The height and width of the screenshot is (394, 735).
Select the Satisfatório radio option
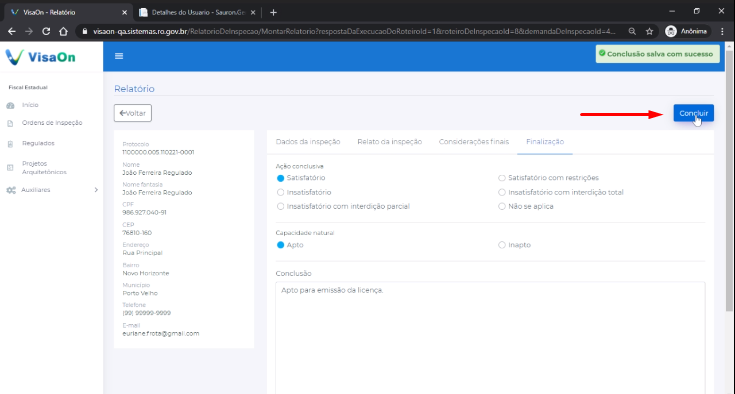point(280,178)
